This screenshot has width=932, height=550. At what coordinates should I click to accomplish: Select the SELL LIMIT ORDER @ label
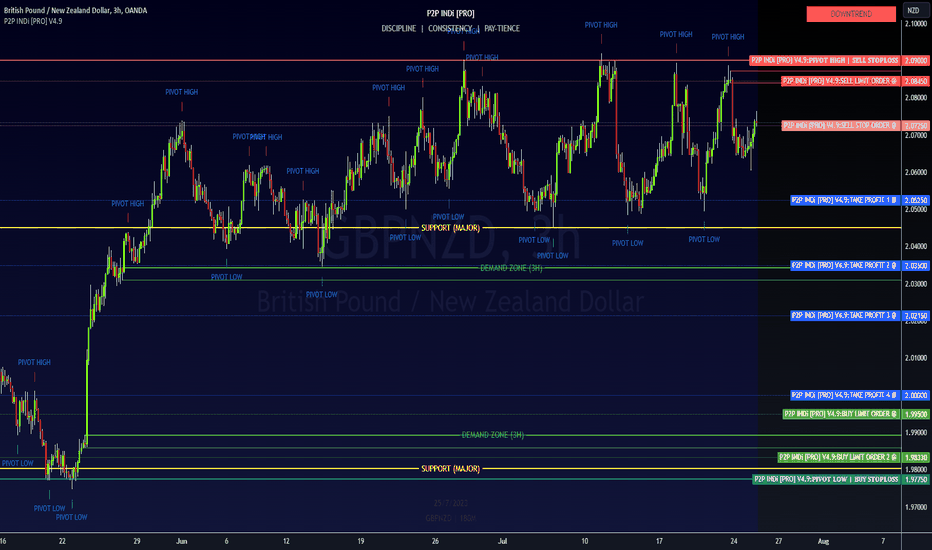tap(840, 81)
